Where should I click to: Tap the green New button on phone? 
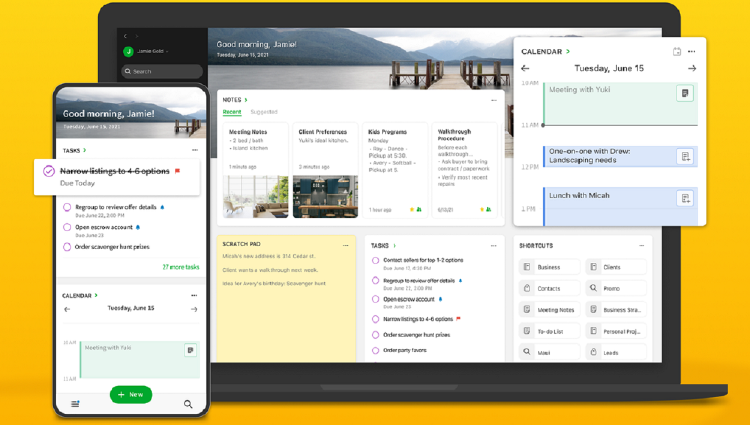pyautogui.click(x=131, y=394)
